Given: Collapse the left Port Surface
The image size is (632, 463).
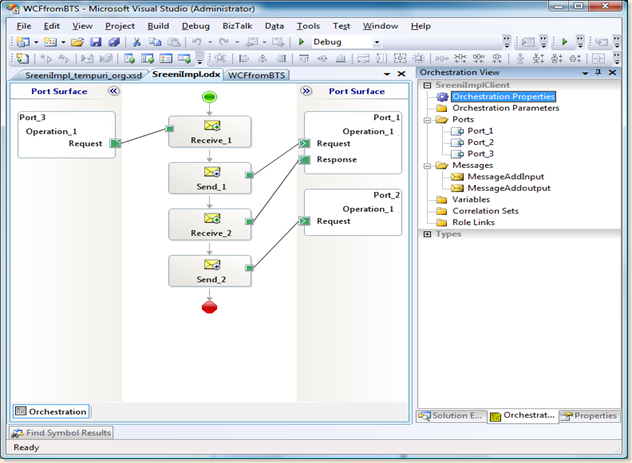Looking at the screenshot, I should [114, 91].
